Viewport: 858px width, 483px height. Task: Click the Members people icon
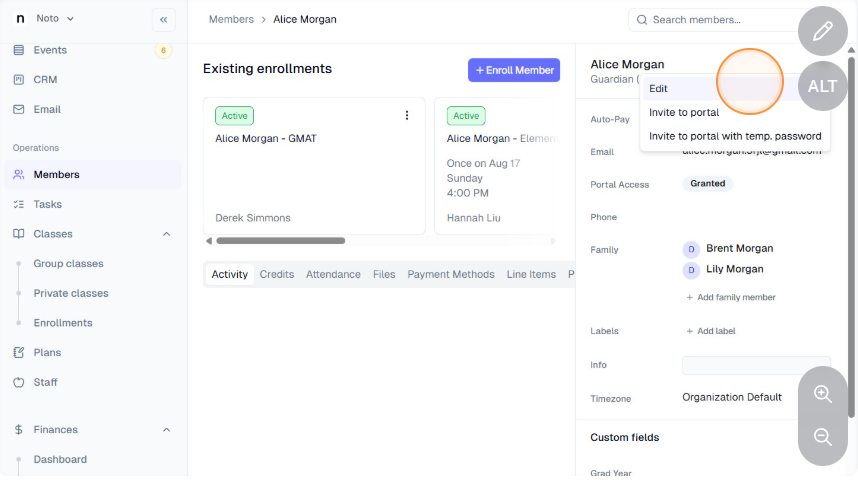coord(19,174)
